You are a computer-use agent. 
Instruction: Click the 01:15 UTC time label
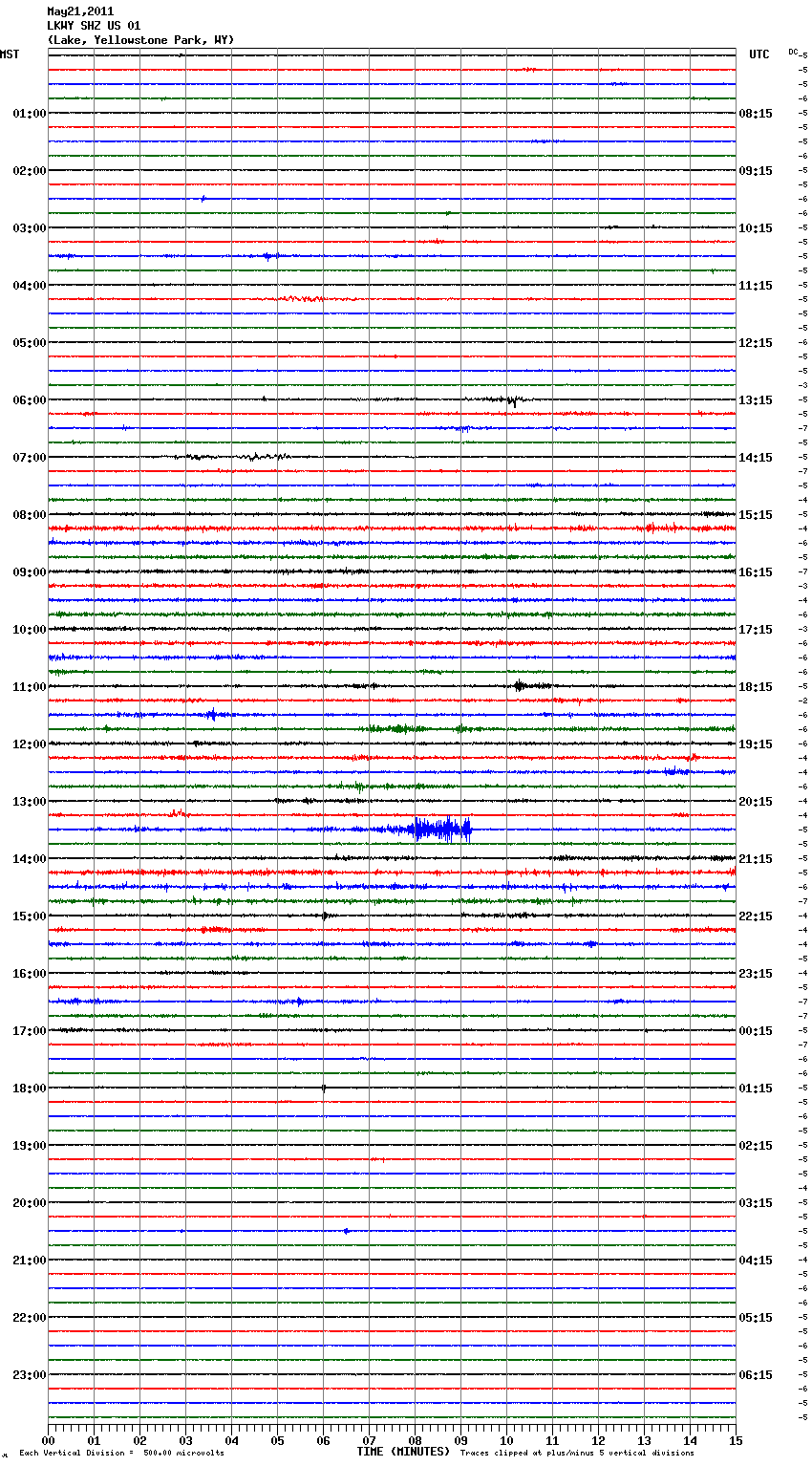click(x=756, y=1089)
